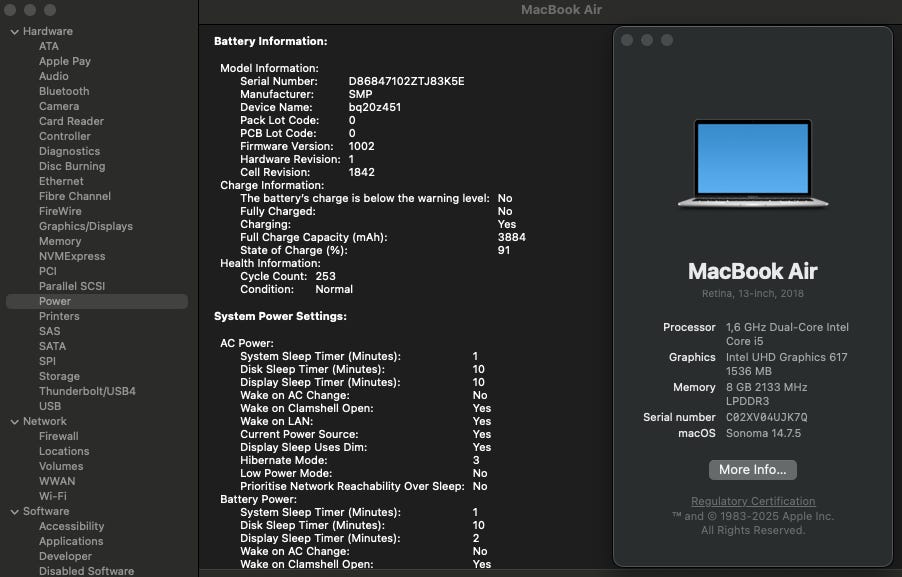Click the Condition value Normal

(334, 289)
